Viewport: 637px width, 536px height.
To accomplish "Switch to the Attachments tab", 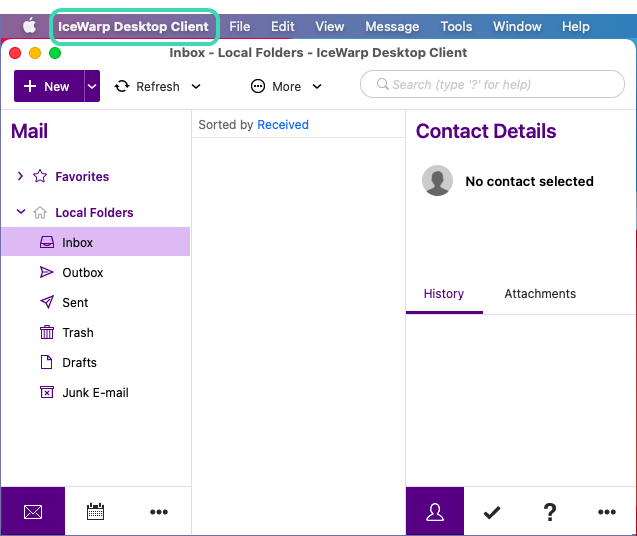I will click(540, 293).
